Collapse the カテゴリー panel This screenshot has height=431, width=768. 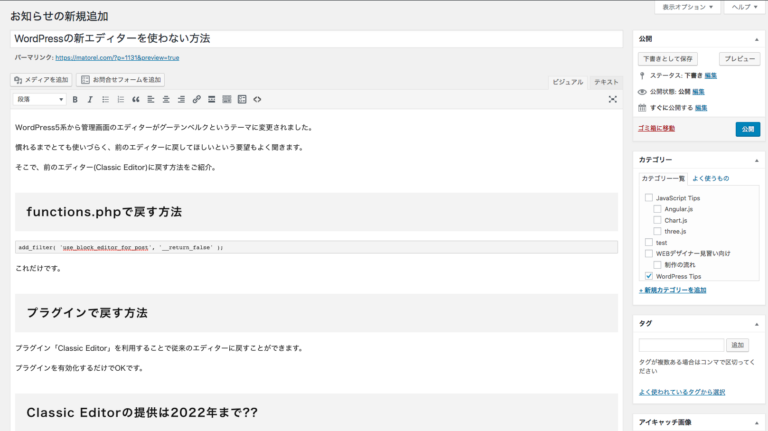pyautogui.click(x=757, y=160)
